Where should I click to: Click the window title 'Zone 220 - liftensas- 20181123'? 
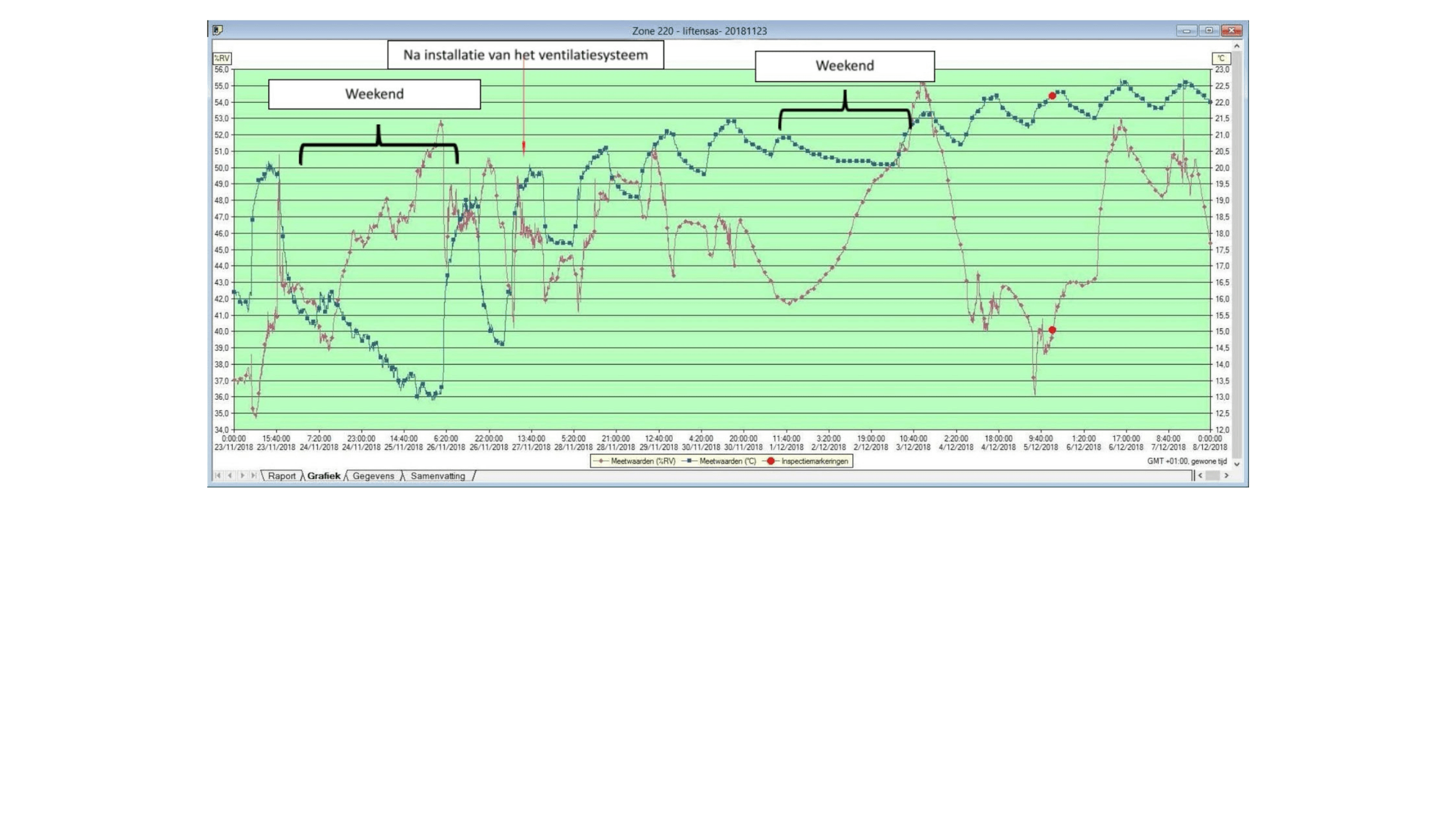(x=699, y=31)
